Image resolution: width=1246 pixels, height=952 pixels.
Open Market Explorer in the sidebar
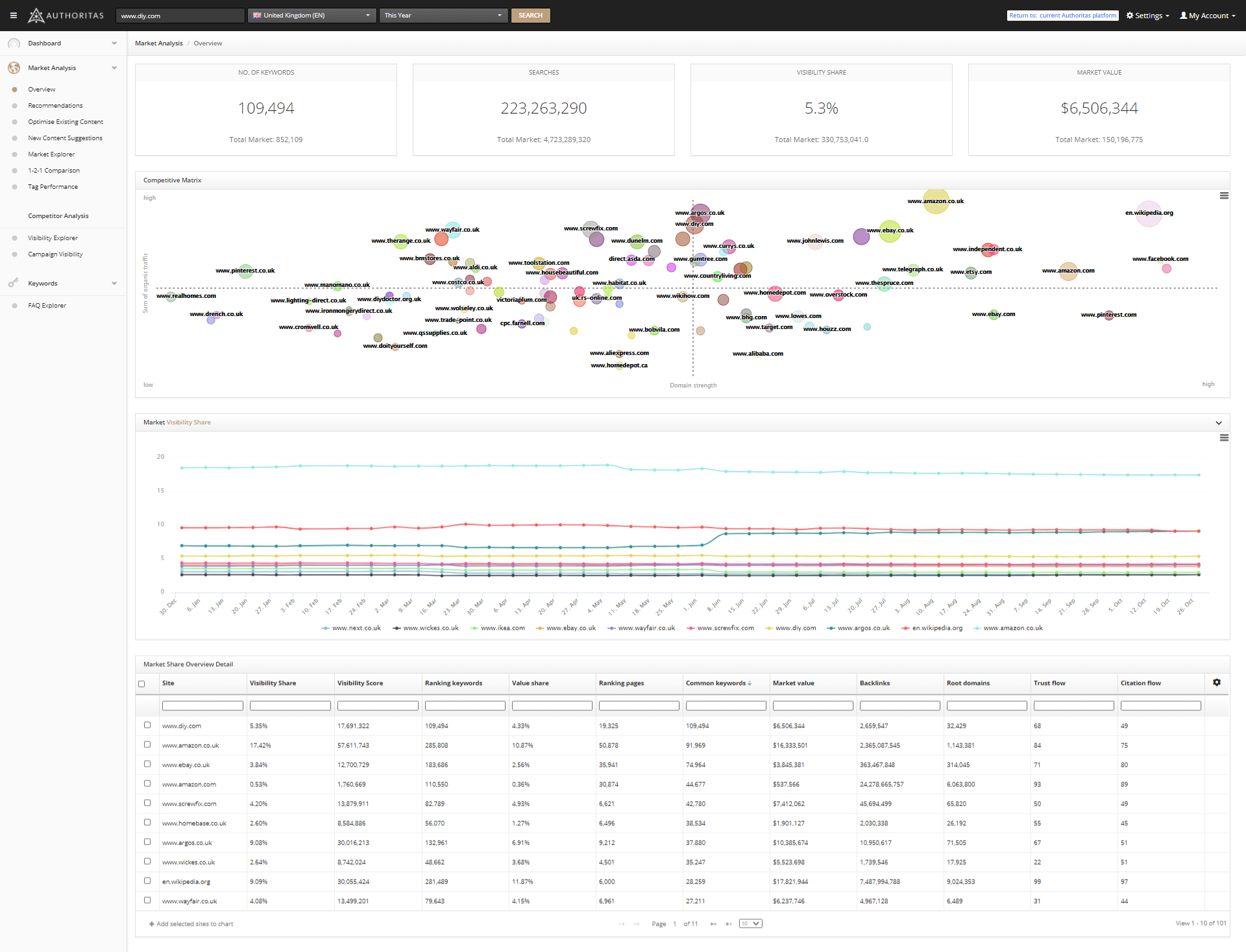pyautogui.click(x=51, y=154)
